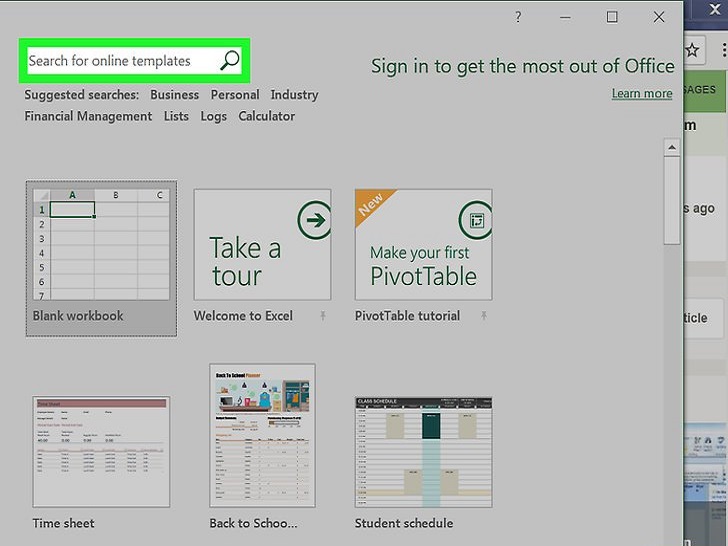The height and width of the screenshot is (546, 728).
Task: Select Financial Management suggested search
Action: [x=88, y=116]
